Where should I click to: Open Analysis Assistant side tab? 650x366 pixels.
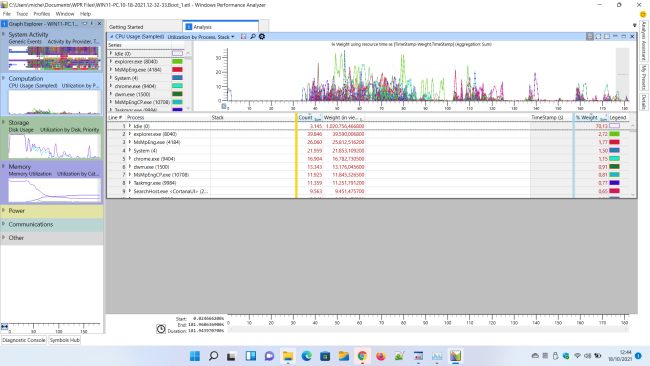pyautogui.click(x=643, y=40)
